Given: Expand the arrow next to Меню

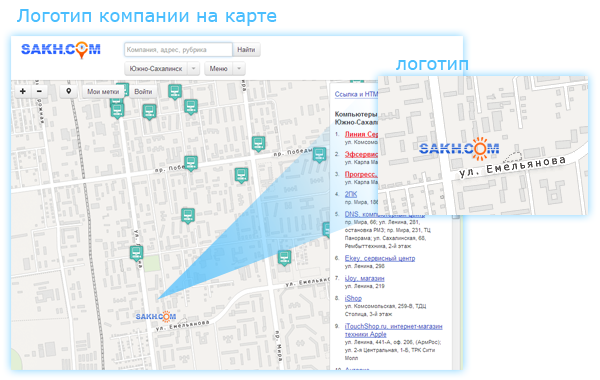Looking at the screenshot, I should coord(239,69).
